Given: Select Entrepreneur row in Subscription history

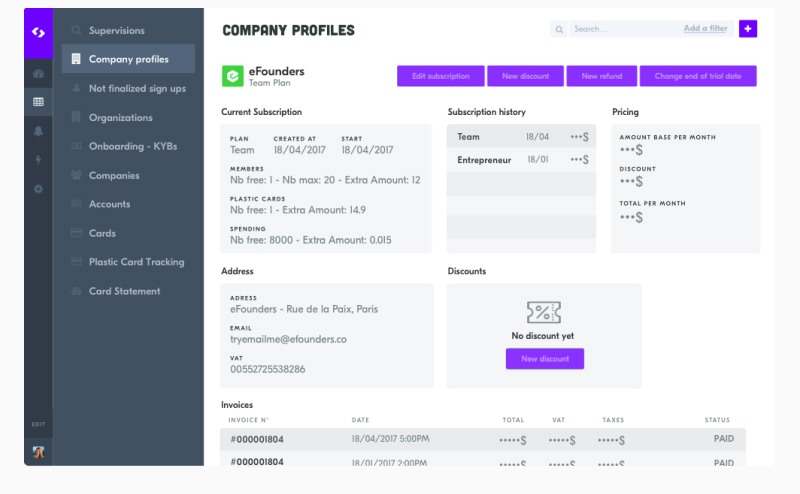Looking at the screenshot, I should [521, 160].
